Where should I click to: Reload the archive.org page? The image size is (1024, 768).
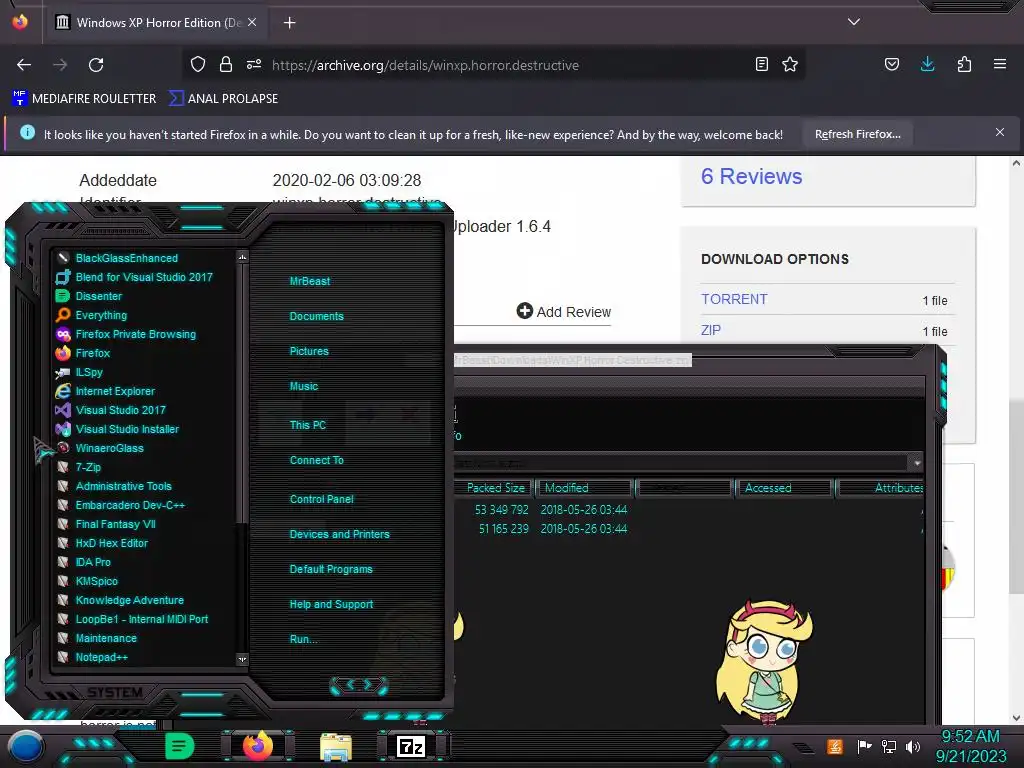(96, 65)
